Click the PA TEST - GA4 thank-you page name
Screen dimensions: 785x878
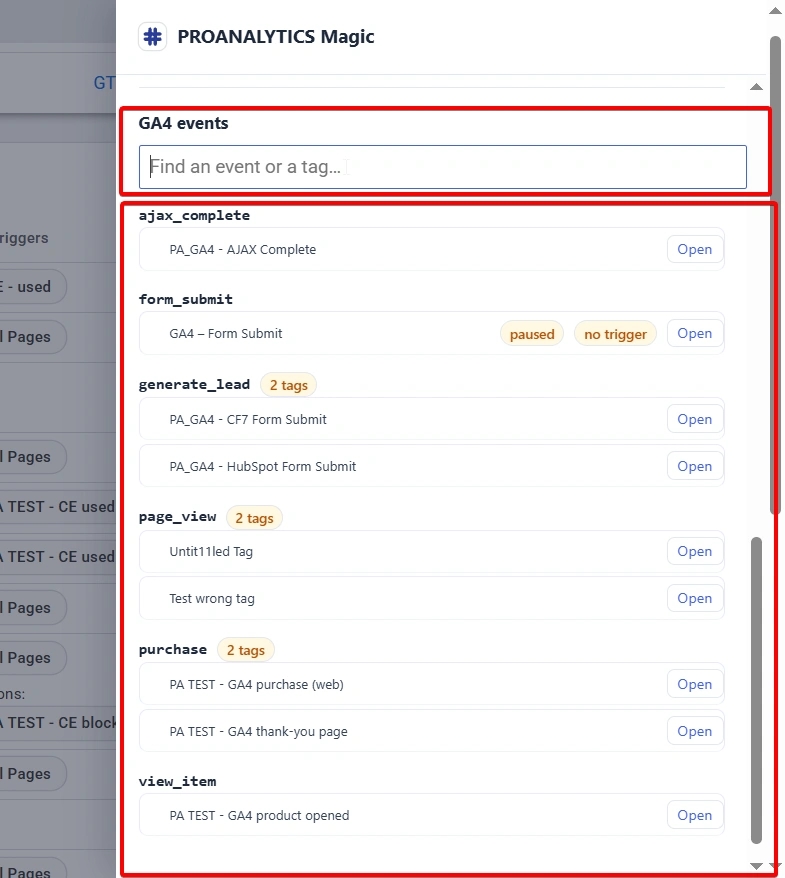click(x=258, y=732)
